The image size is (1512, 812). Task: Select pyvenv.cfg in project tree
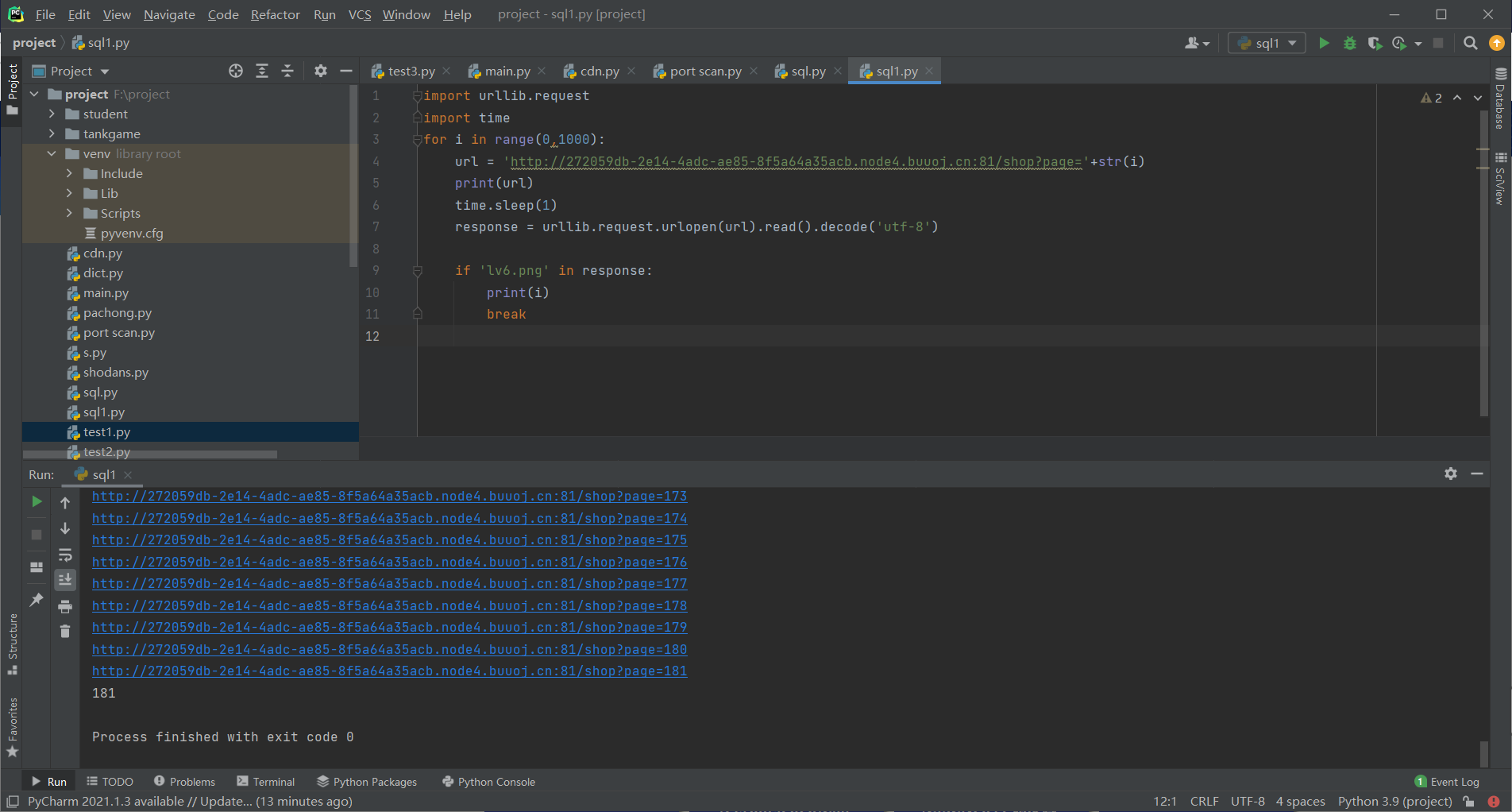pos(131,233)
